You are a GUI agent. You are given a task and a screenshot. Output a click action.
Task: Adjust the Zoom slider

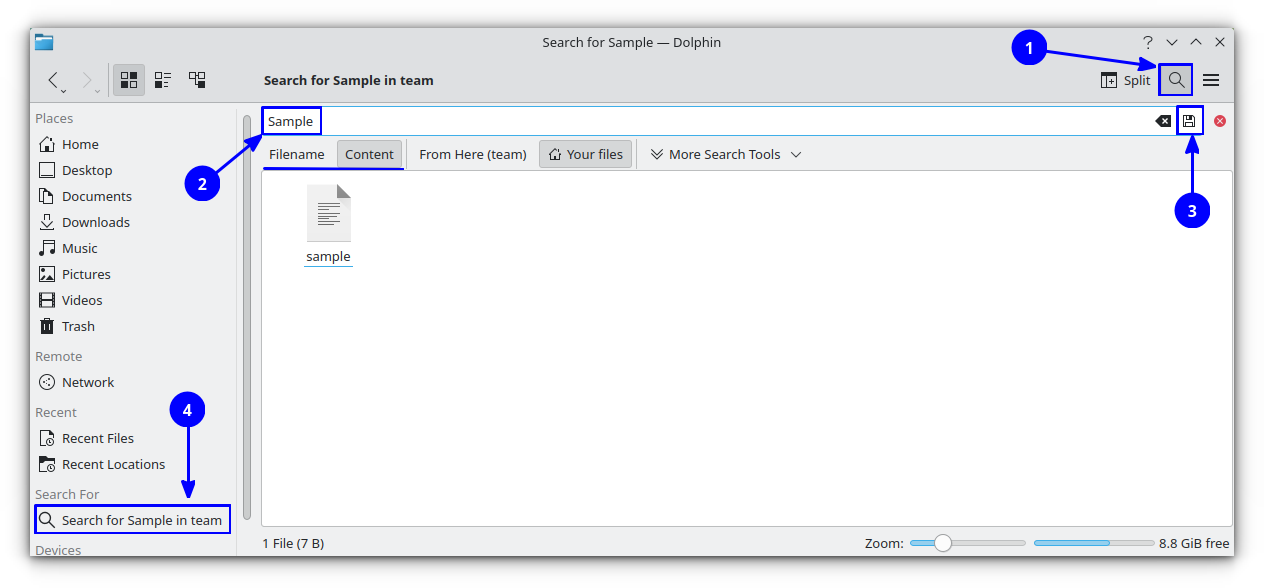click(941, 543)
